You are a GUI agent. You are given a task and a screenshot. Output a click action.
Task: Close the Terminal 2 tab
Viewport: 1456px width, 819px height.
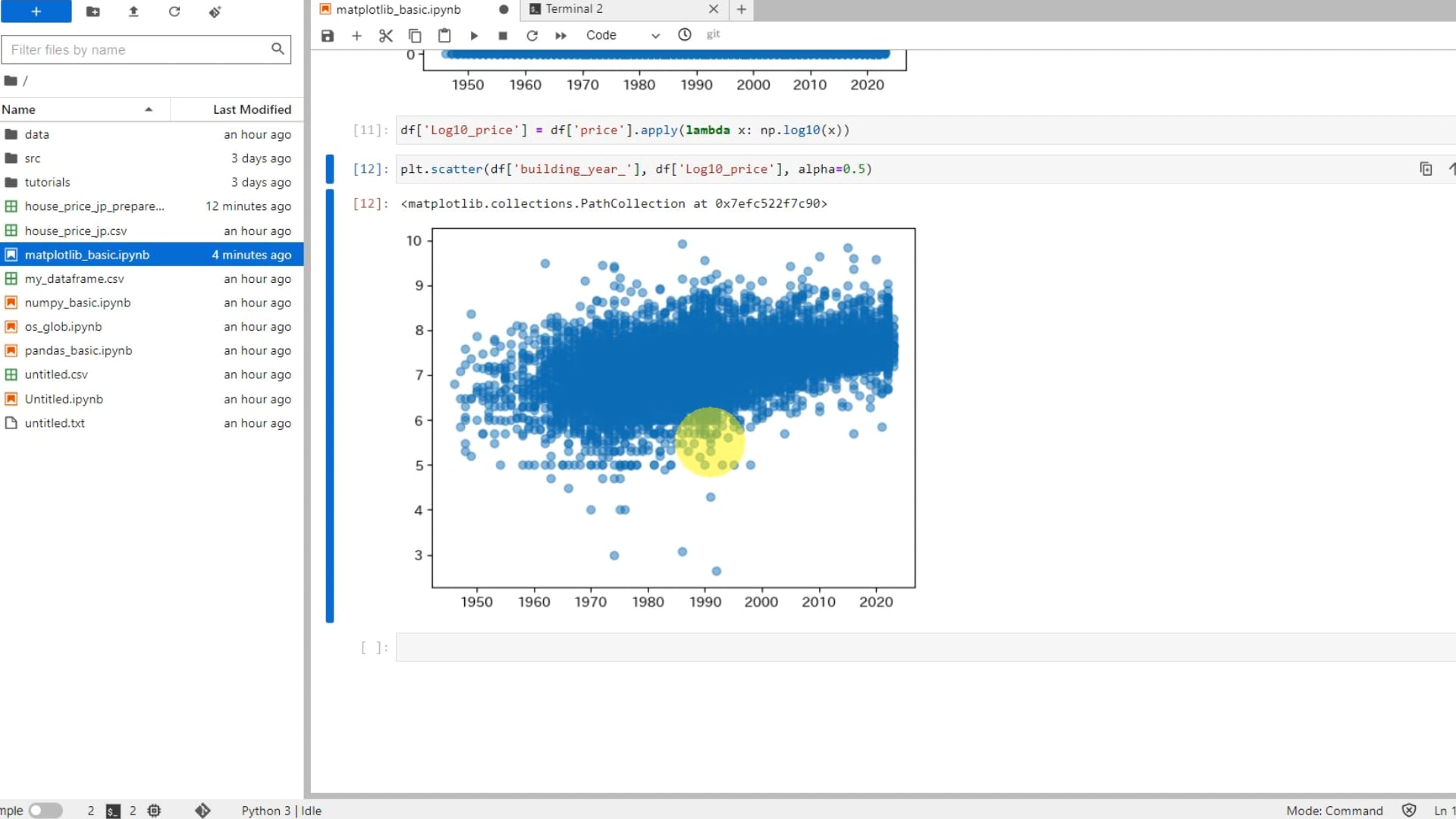713,9
